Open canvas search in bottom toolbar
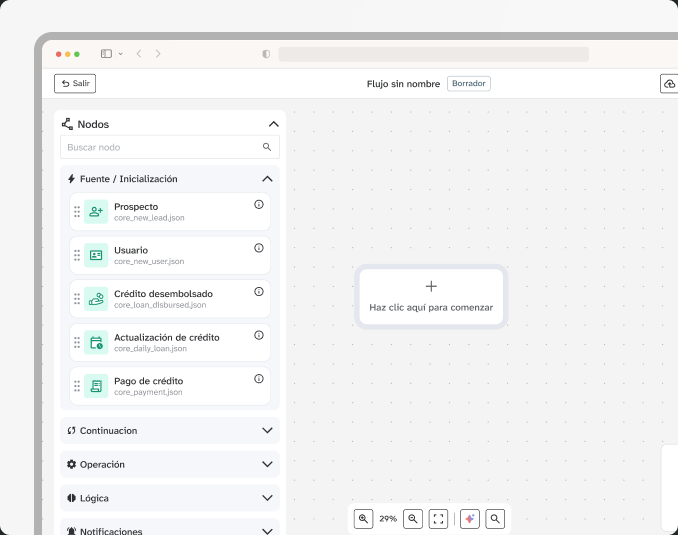The image size is (678, 535). [495, 519]
